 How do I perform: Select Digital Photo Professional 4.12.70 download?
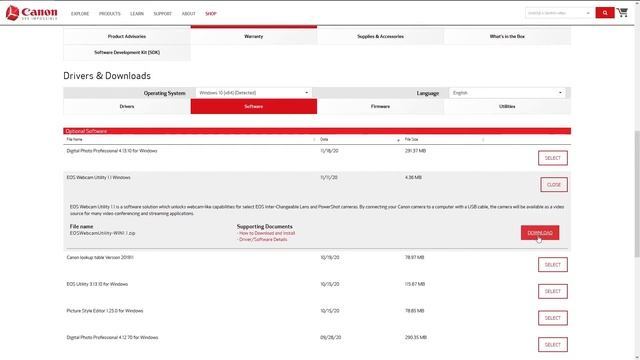553,344
